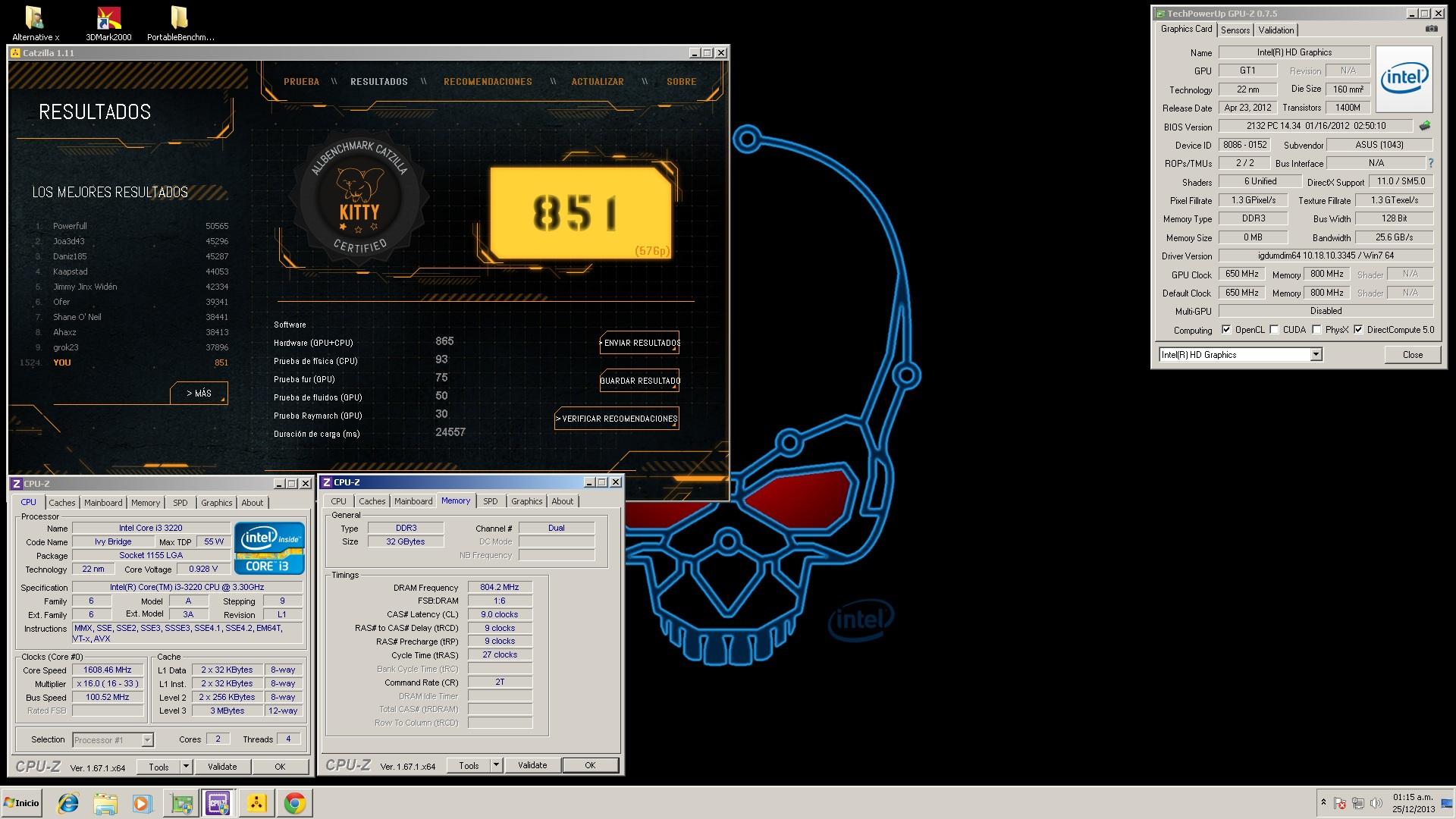Viewport: 1456px width, 819px height.
Task: Open the PortableBenchm... desktop folder
Action: click(x=180, y=23)
